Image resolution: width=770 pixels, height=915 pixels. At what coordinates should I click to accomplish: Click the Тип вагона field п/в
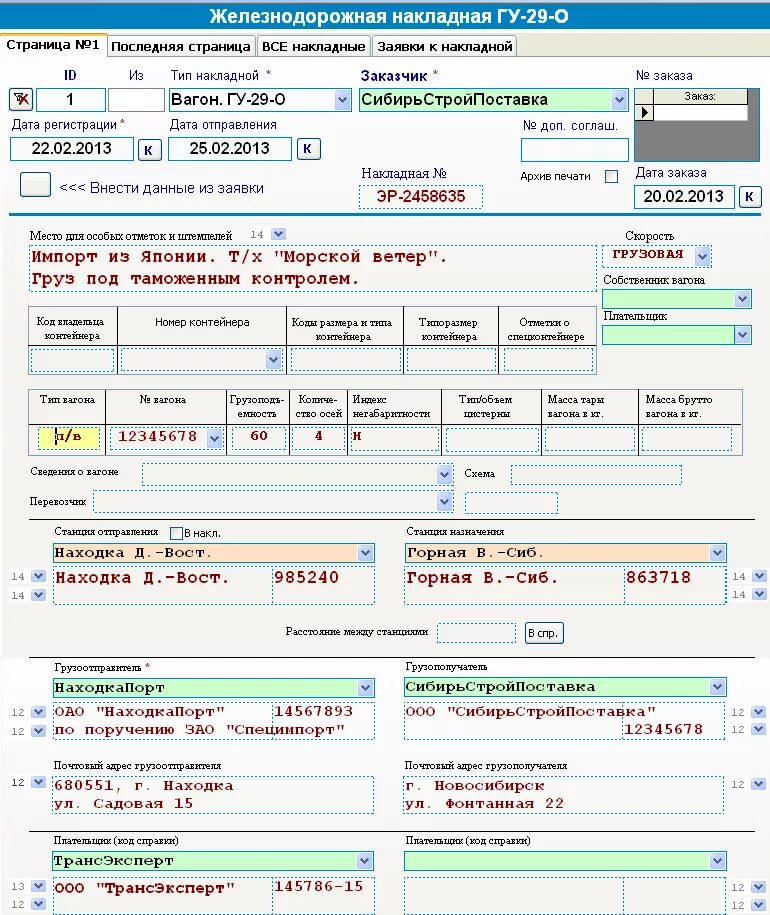click(x=68, y=437)
